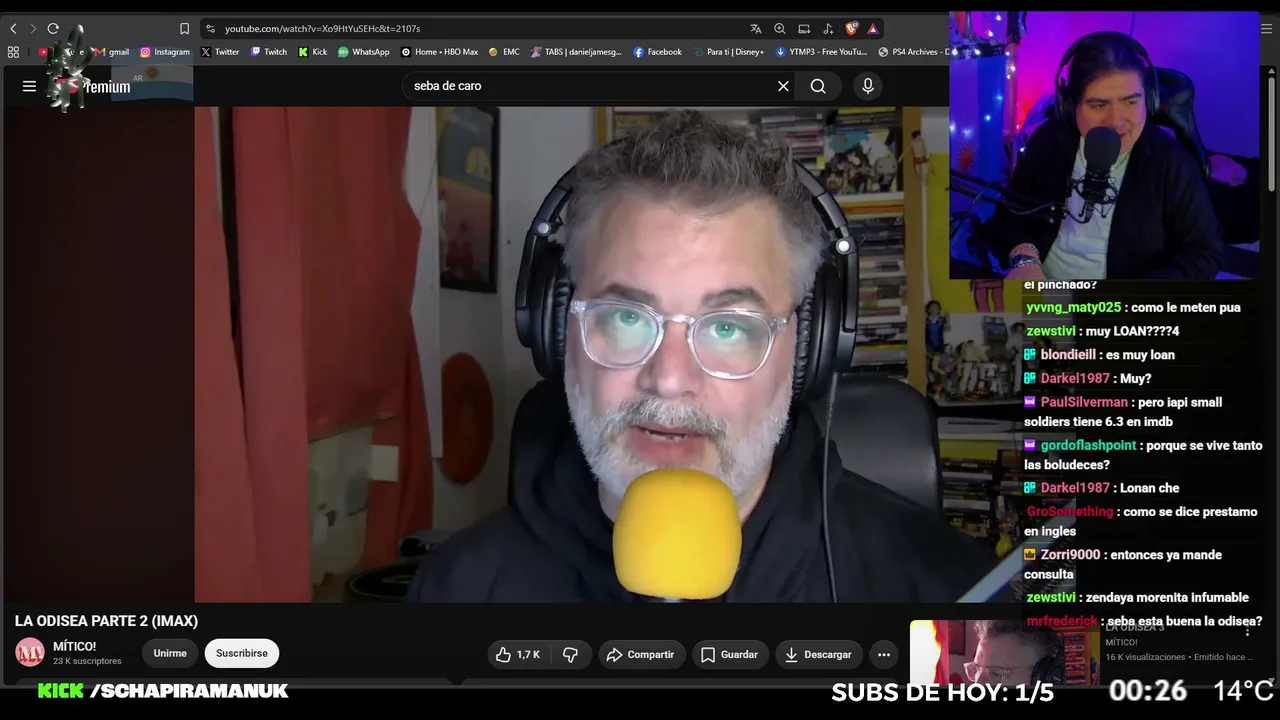Open the Twitter bookmark

coord(220,52)
